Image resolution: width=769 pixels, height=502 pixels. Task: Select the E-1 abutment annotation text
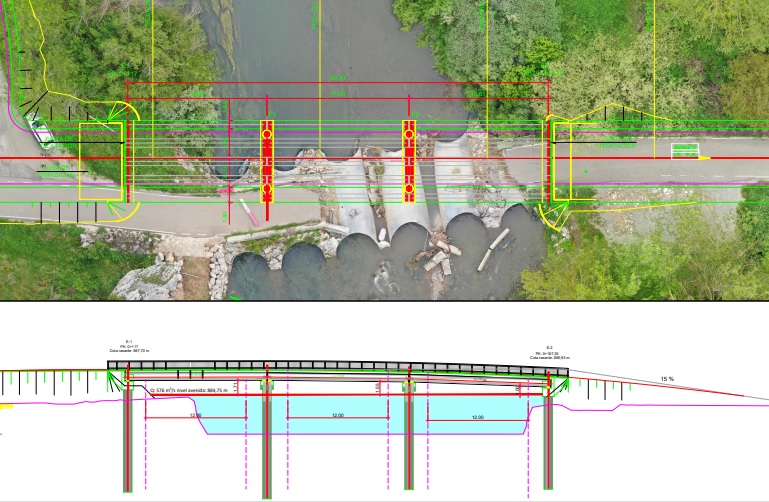pos(128,346)
